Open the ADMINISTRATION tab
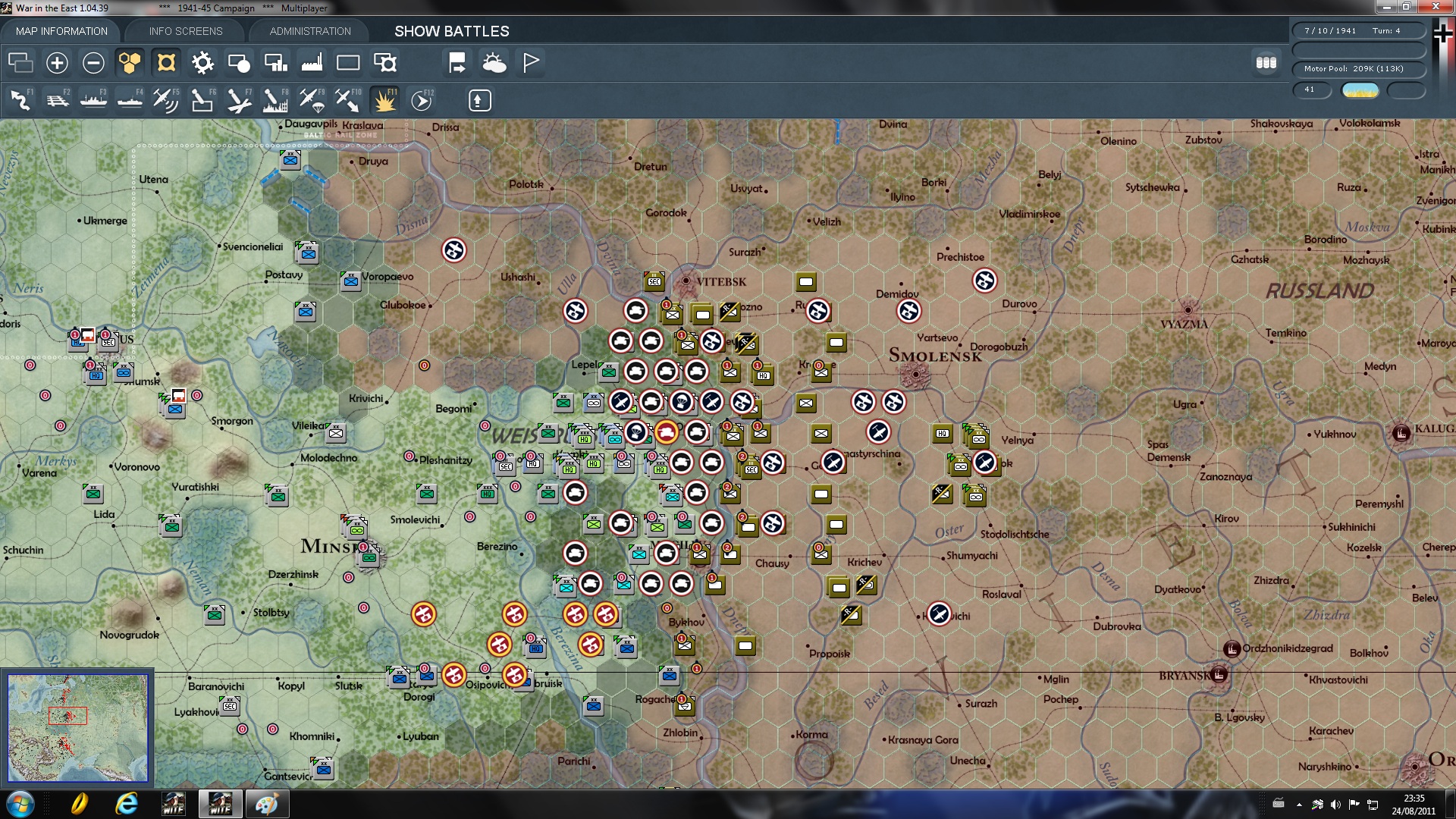Viewport: 1456px width, 819px height. pos(310,31)
